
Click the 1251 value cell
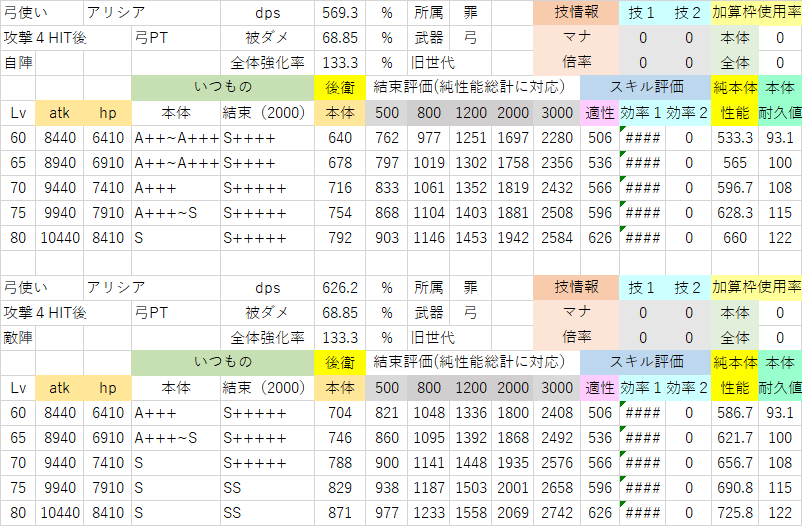coord(471,138)
